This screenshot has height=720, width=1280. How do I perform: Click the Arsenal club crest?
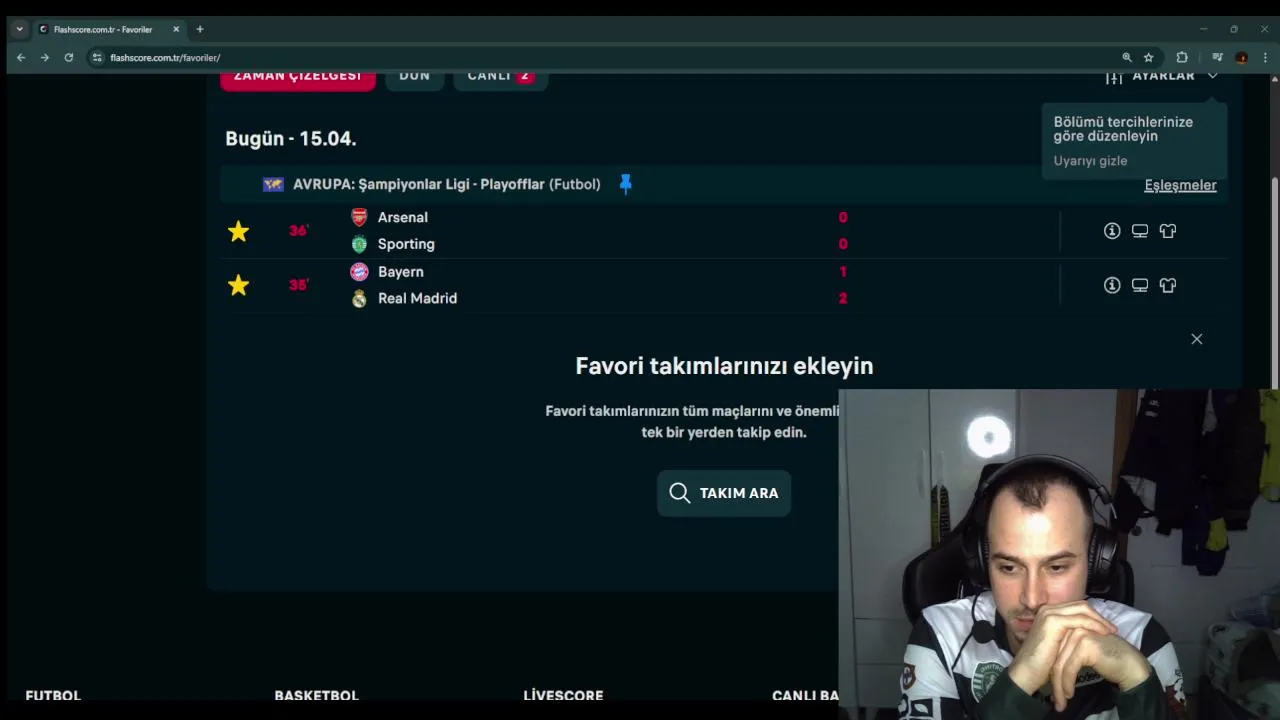click(359, 217)
